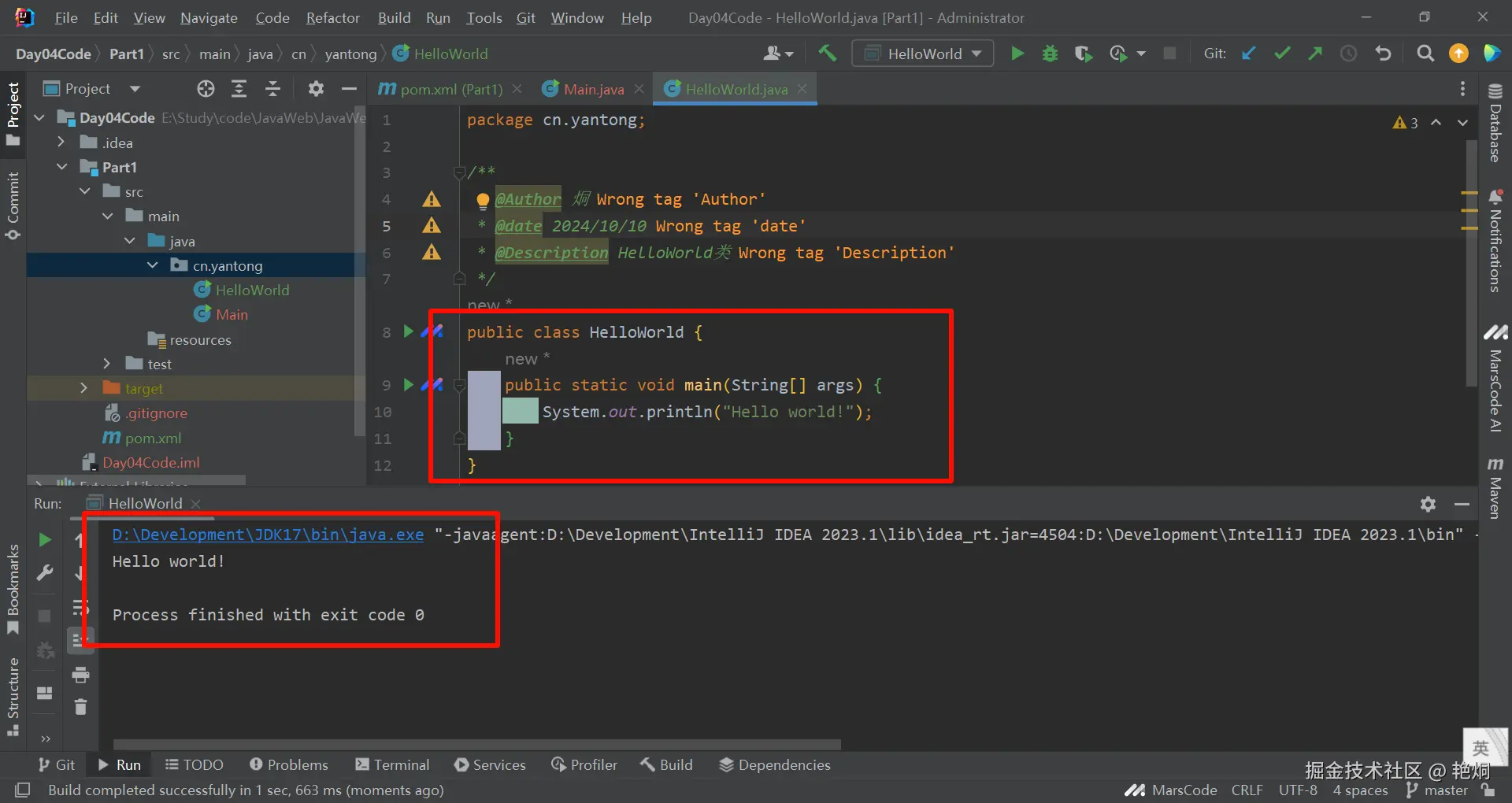Open the File menu
Image resolution: width=1512 pixels, height=803 pixels.
(x=66, y=17)
